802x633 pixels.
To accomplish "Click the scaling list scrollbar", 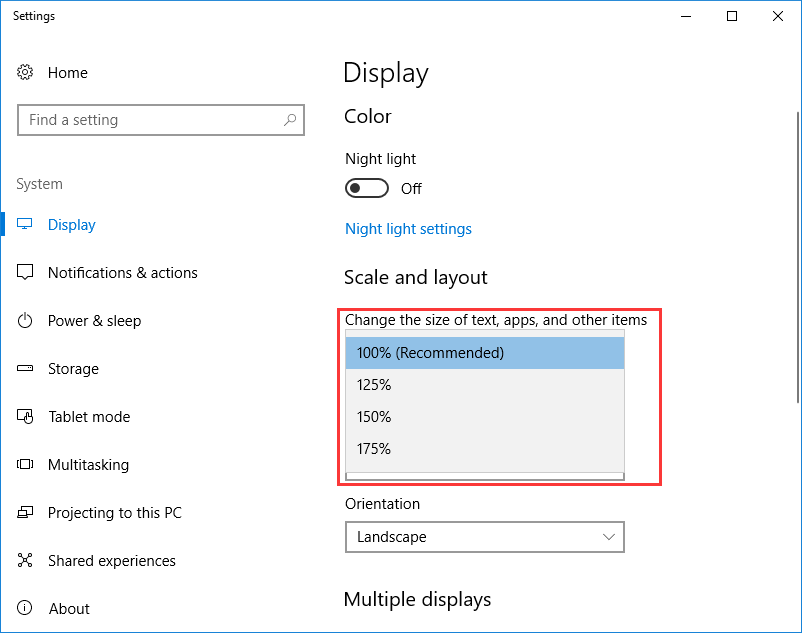I will [x=484, y=476].
